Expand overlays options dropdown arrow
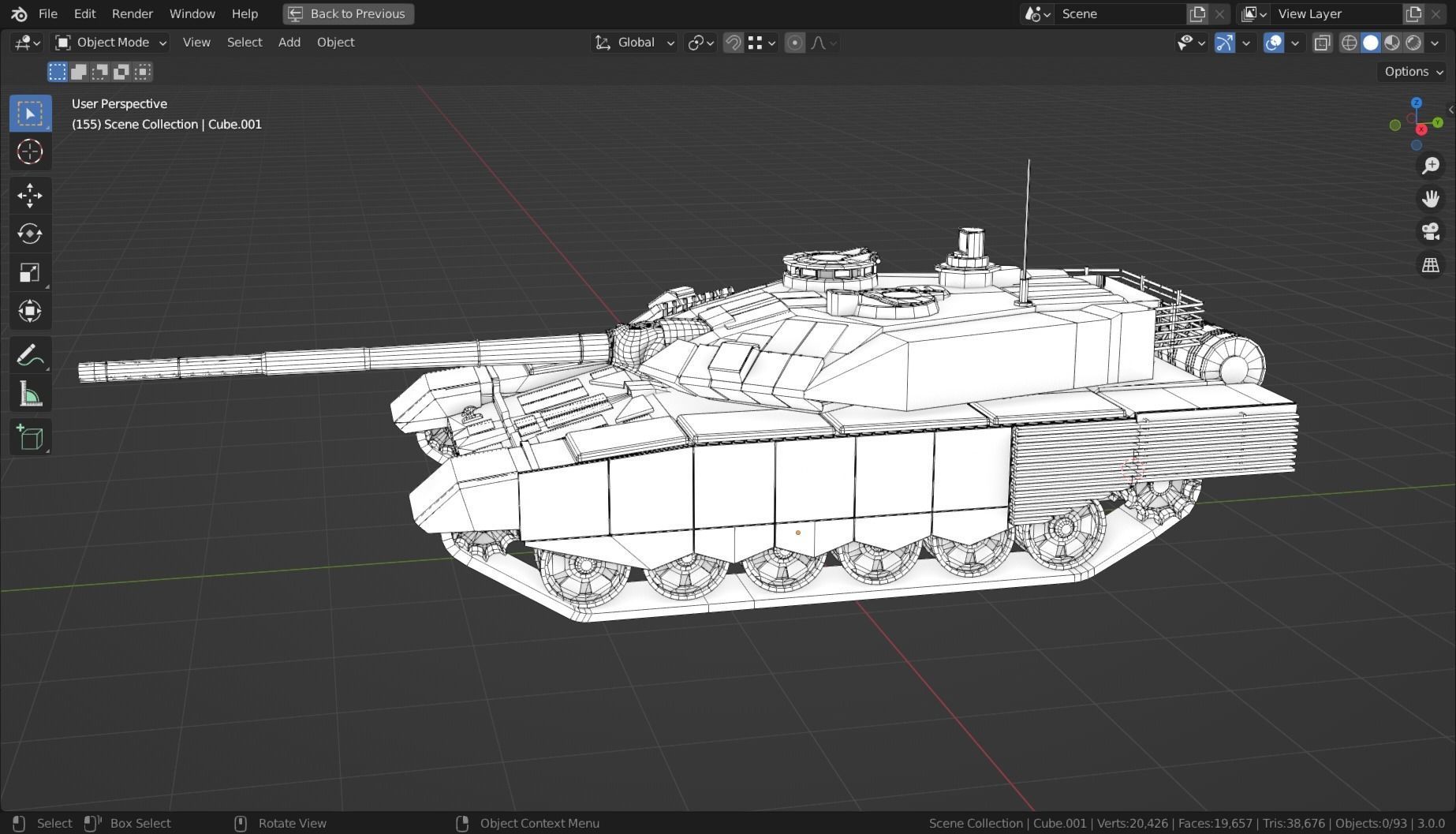The height and width of the screenshot is (834, 1456). coord(1294,43)
